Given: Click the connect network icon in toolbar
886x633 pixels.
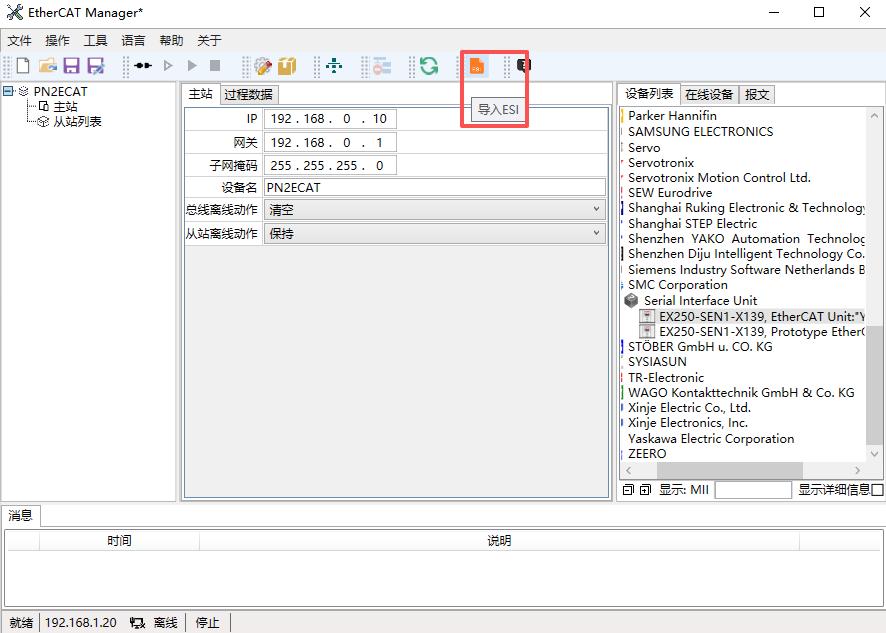Looking at the screenshot, I should (143, 66).
